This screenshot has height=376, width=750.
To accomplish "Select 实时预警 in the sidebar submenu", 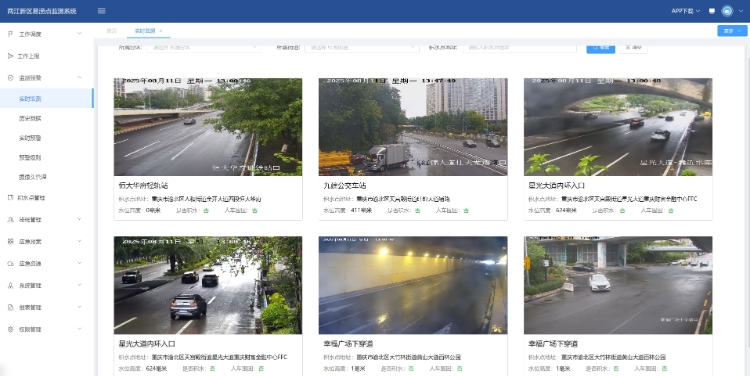I will click(30, 138).
